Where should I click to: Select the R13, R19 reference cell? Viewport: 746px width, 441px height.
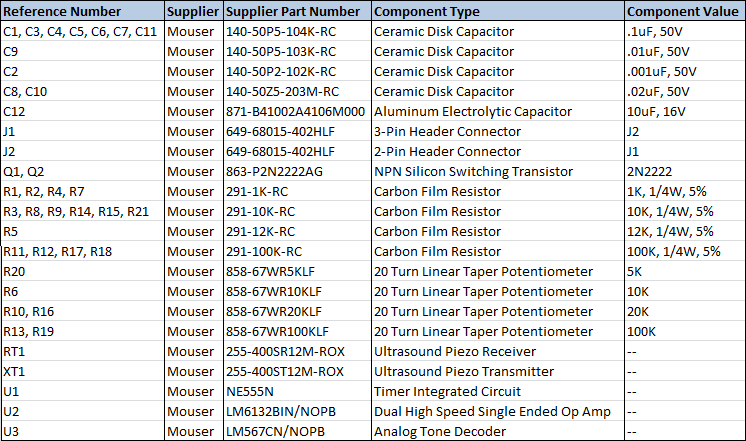tap(83, 331)
